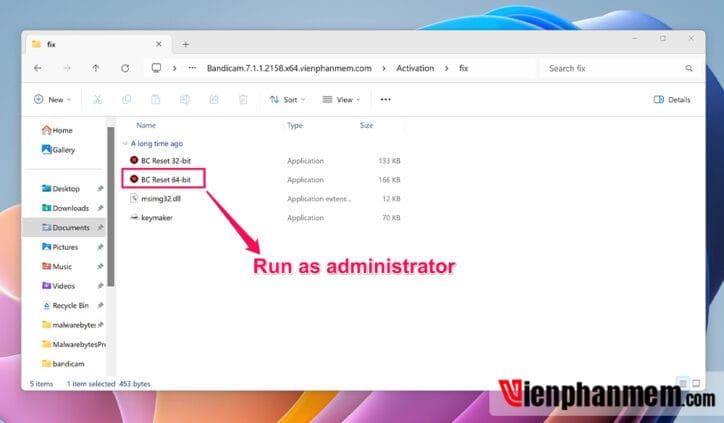Switch to details list view button
The height and width of the screenshot is (423, 724).
point(682,383)
